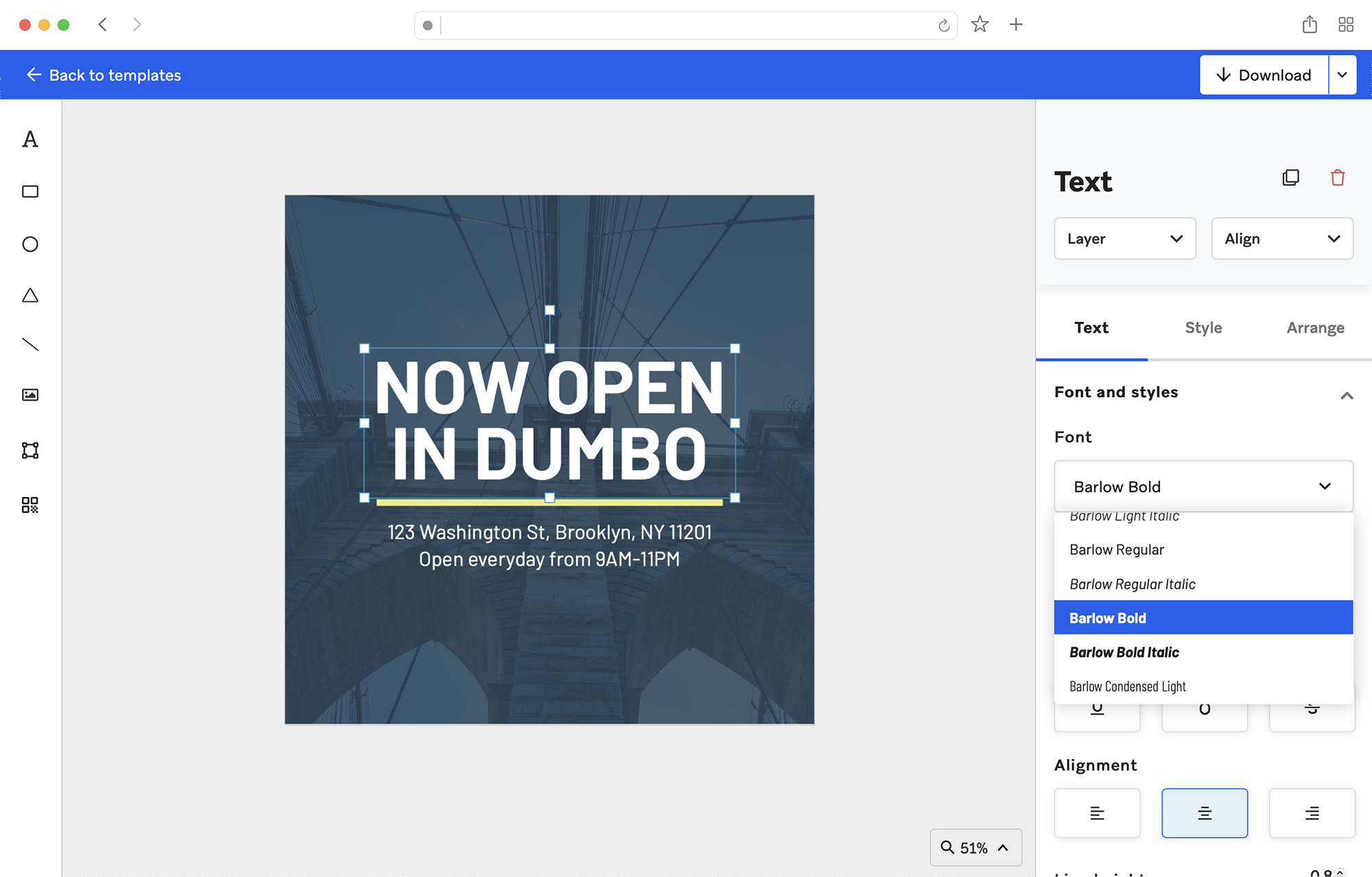Viewport: 1372px width, 877px height.
Task: Open the Image insert tool
Action: 29,394
